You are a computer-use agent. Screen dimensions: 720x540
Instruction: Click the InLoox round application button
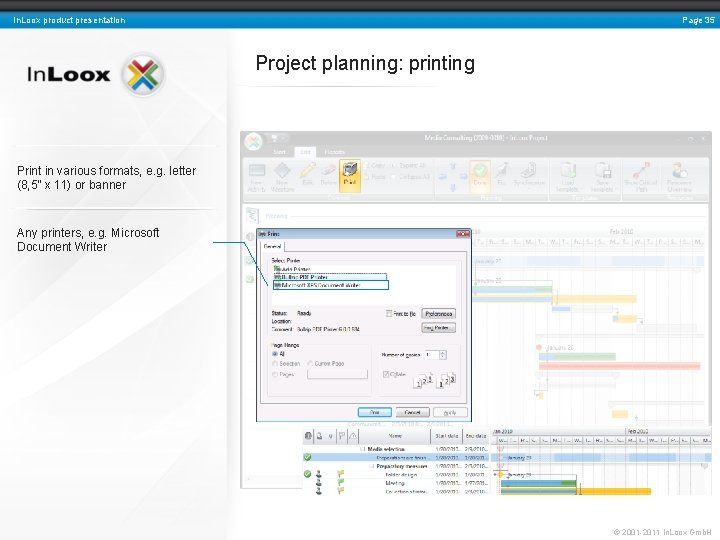pos(253,141)
